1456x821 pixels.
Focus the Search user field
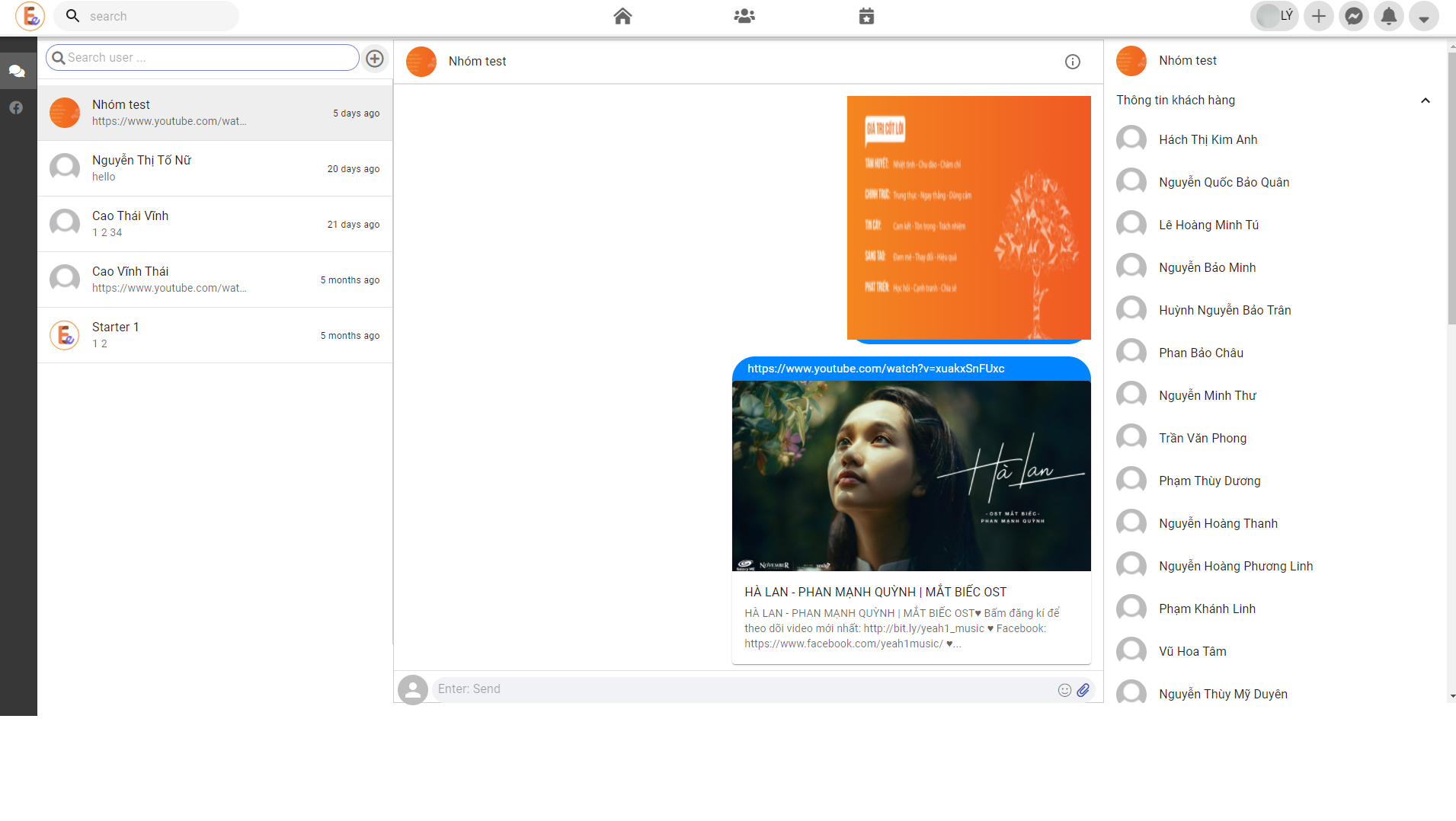pos(203,58)
